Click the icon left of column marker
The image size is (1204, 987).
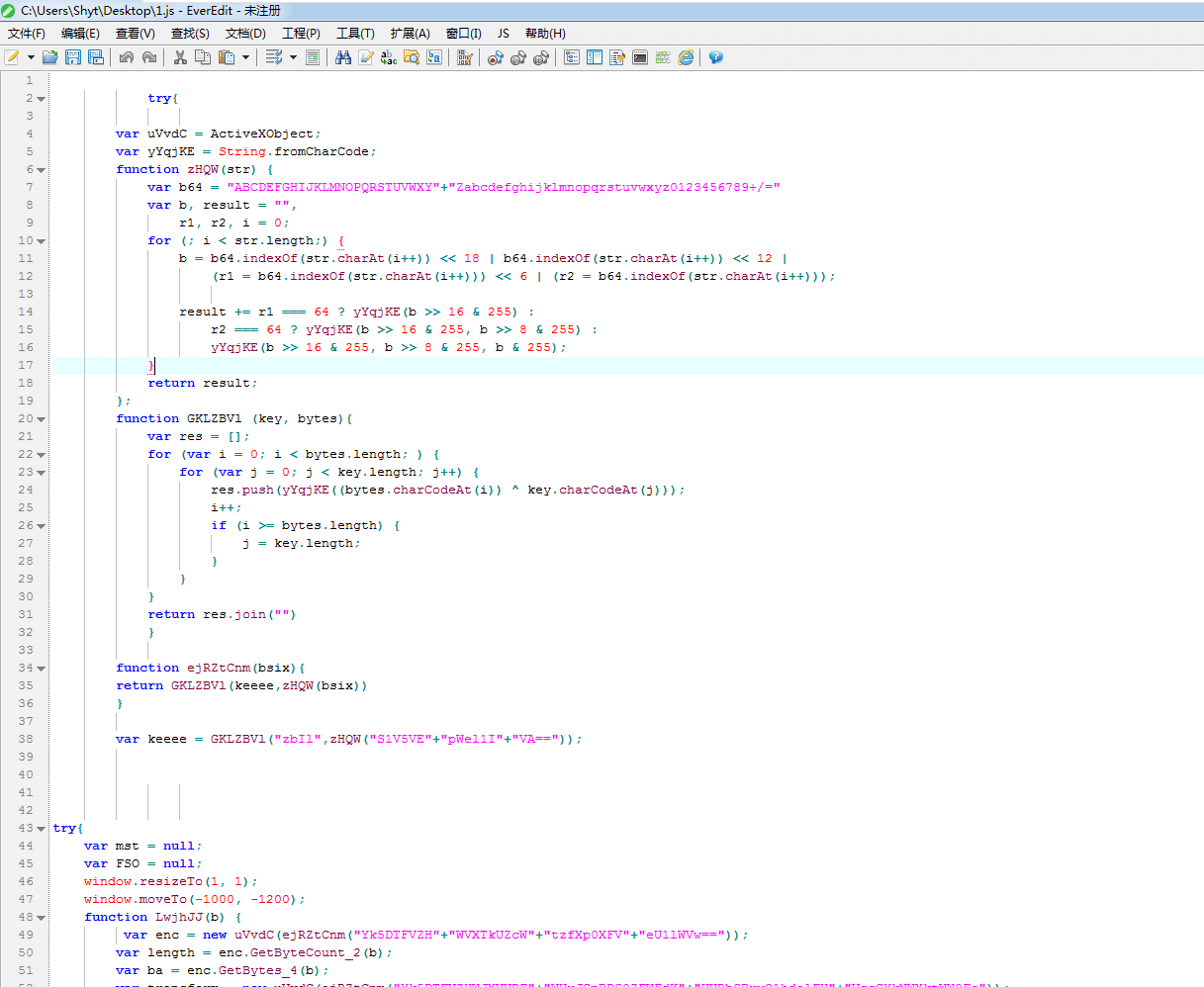click(x=434, y=57)
